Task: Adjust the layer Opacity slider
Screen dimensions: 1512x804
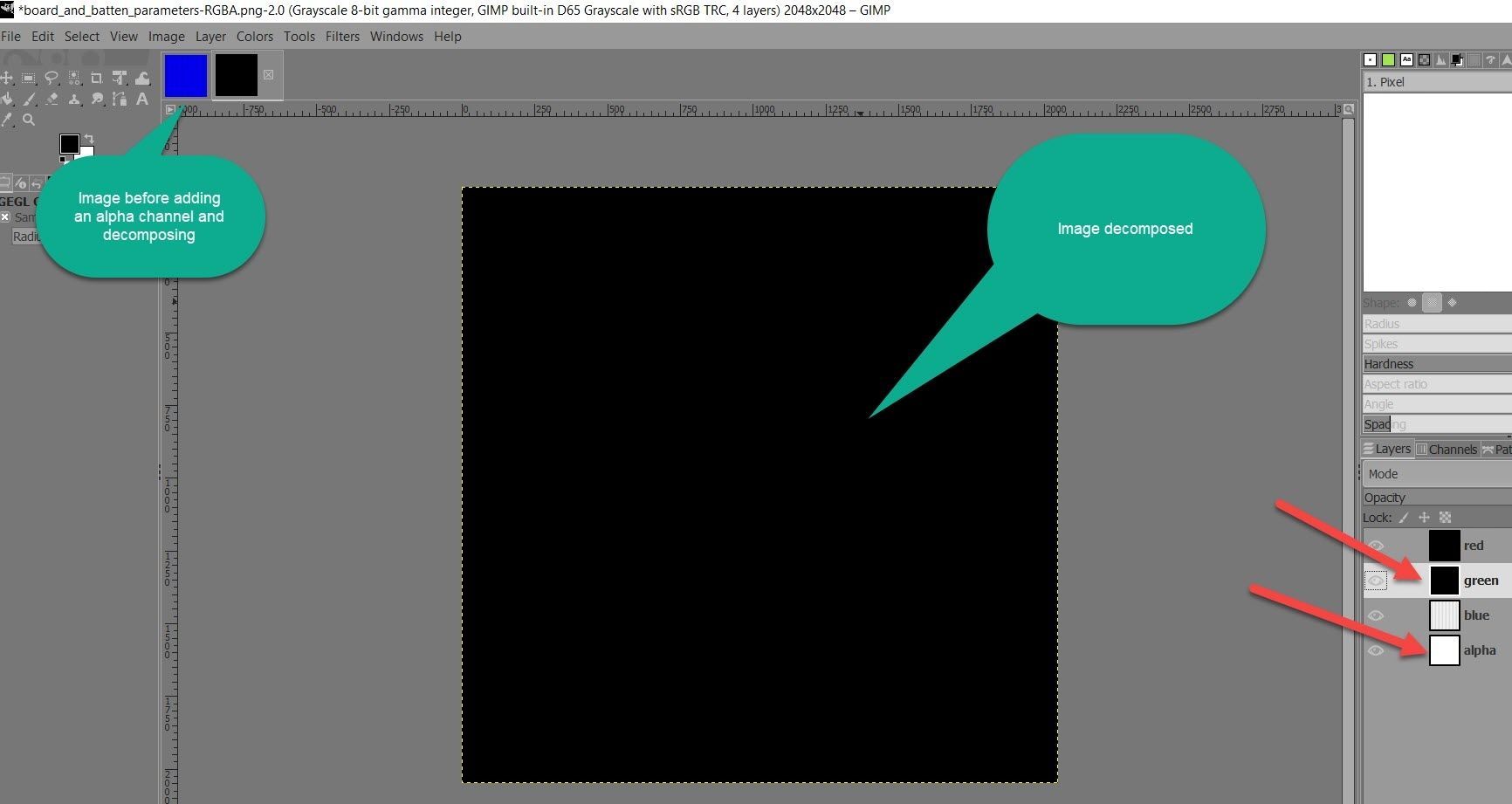Action: click(1436, 498)
